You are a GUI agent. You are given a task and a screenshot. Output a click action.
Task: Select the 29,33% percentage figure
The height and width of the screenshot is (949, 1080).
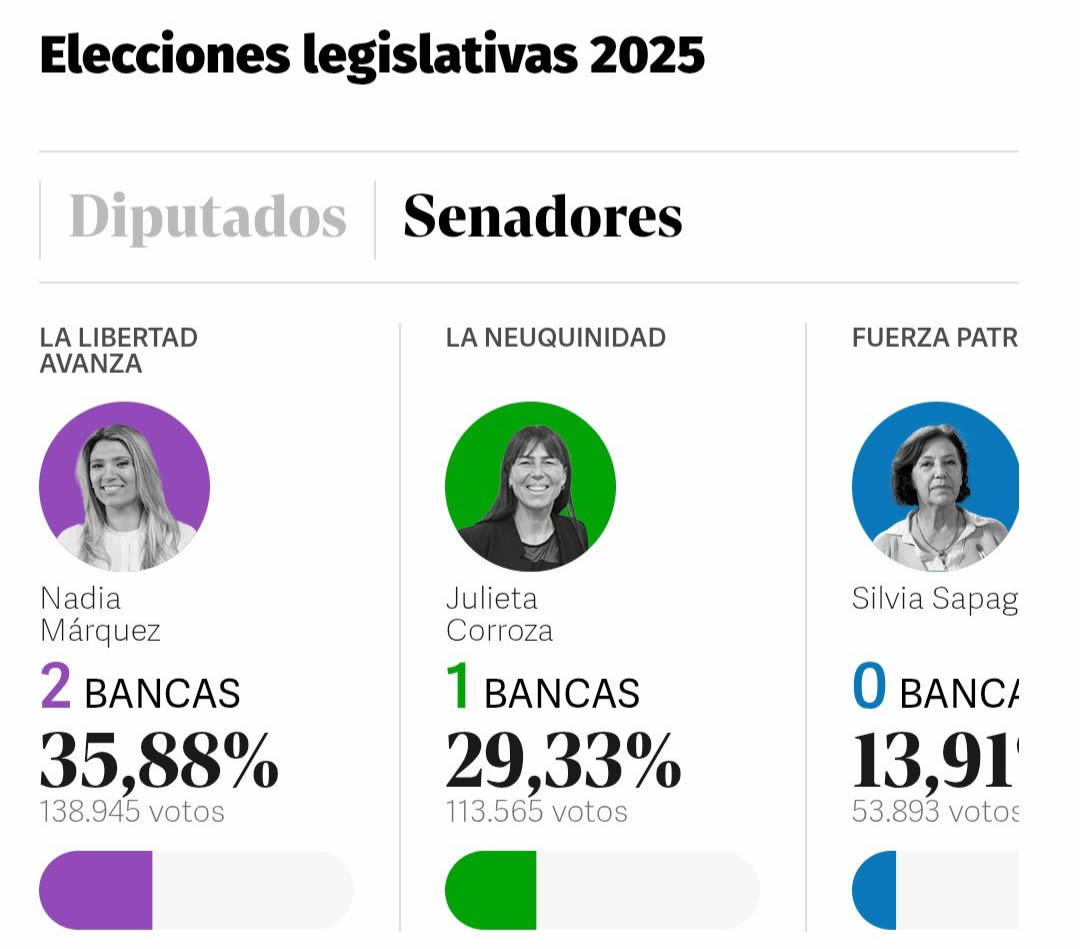[565, 764]
